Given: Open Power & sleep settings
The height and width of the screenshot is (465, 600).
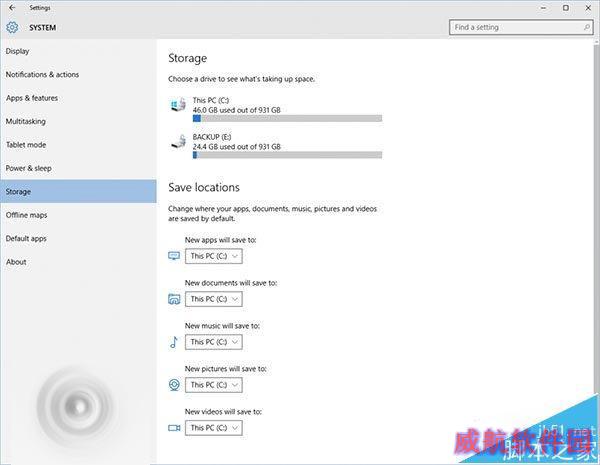Looking at the screenshot, I should 78,168.
